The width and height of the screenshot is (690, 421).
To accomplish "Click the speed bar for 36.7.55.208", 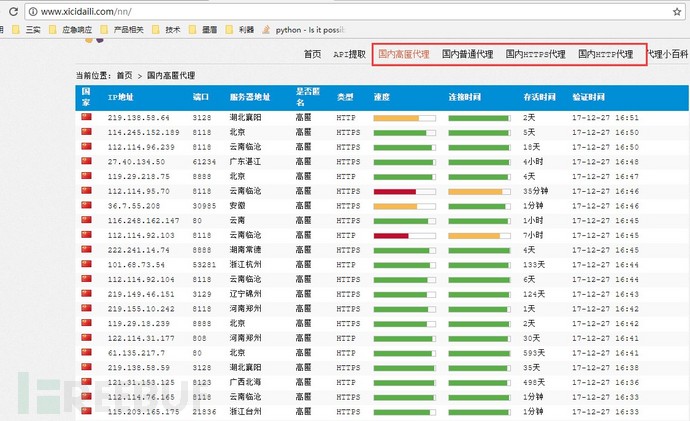I will [x=404, y=206].
